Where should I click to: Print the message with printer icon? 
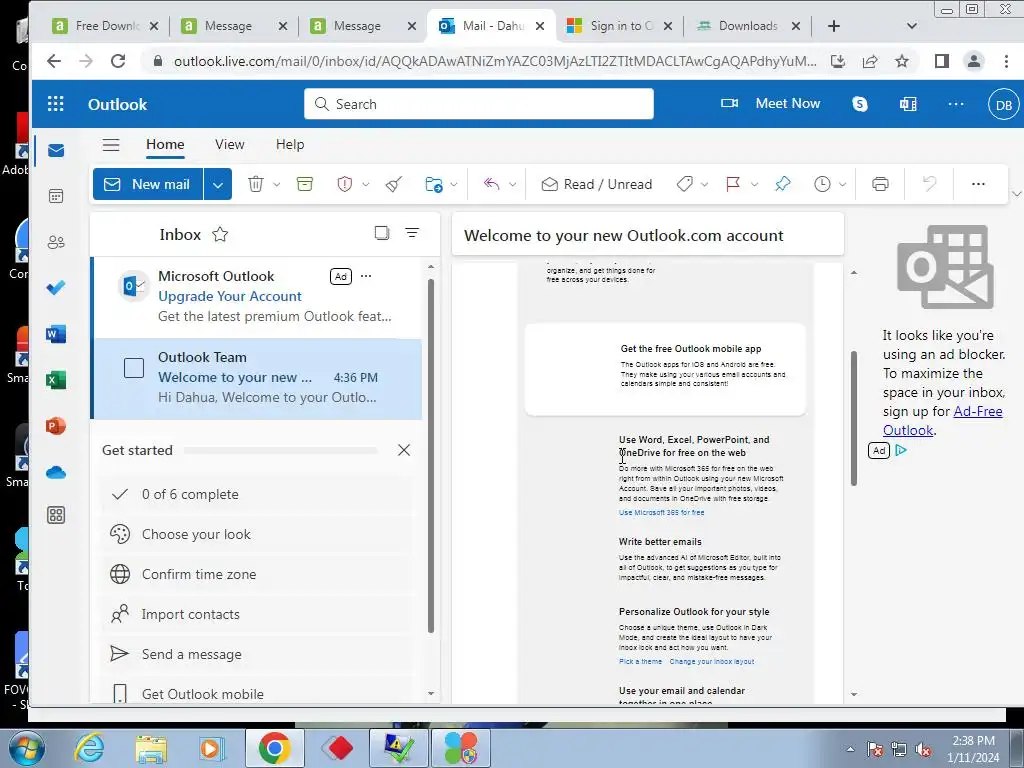[x=880, y=184]
